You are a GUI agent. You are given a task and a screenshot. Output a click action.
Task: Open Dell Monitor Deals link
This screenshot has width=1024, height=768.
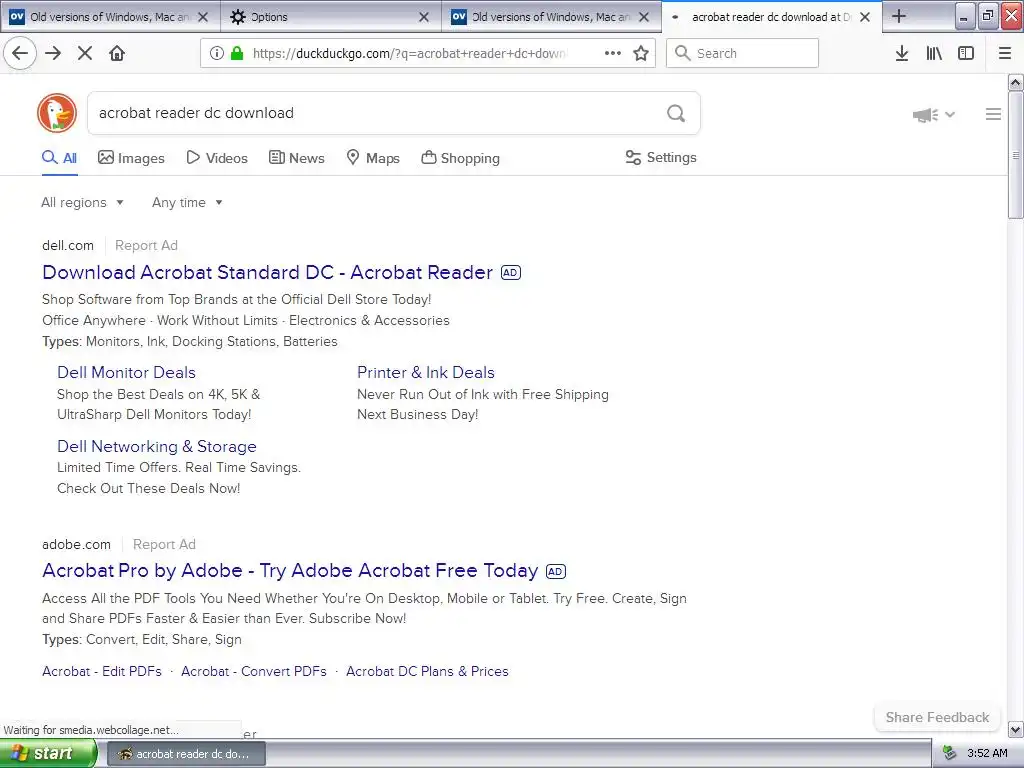point(126,372)
